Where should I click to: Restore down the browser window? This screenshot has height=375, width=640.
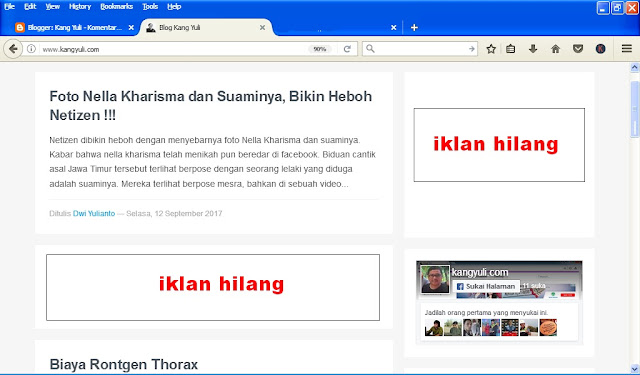point(617,8)
